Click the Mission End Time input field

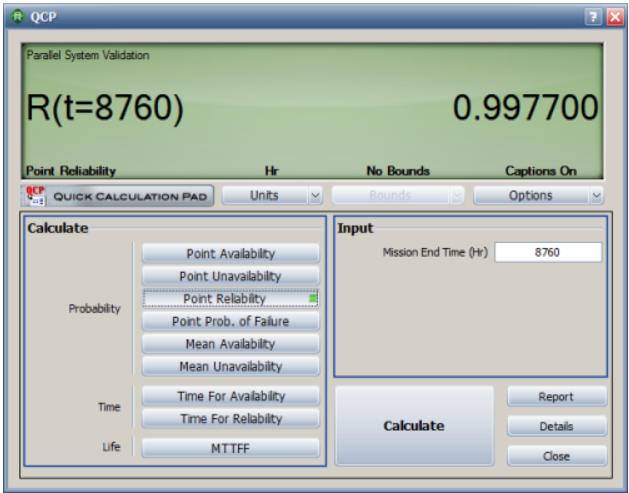pyautogui.click(x=548, y=252)
